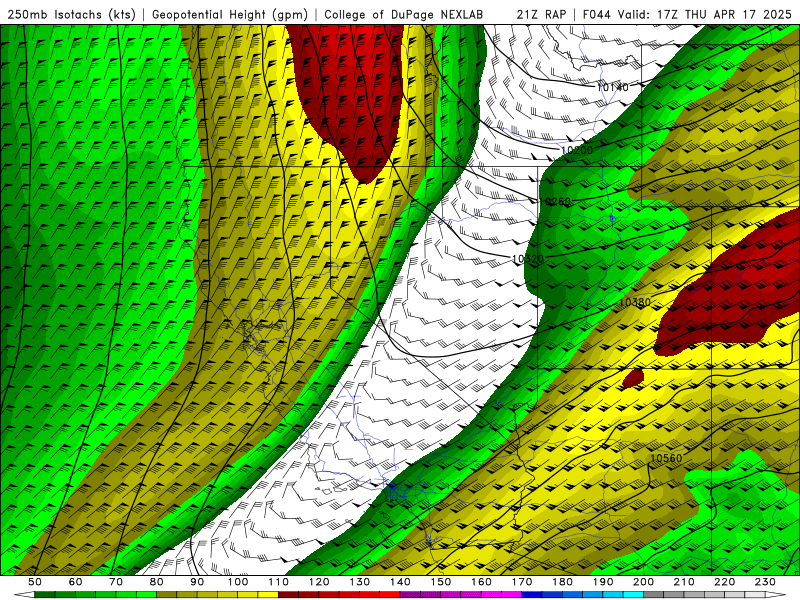Click the '250mb Isotachs (kts)' title text
800x600 pixels.
(71, 14)
